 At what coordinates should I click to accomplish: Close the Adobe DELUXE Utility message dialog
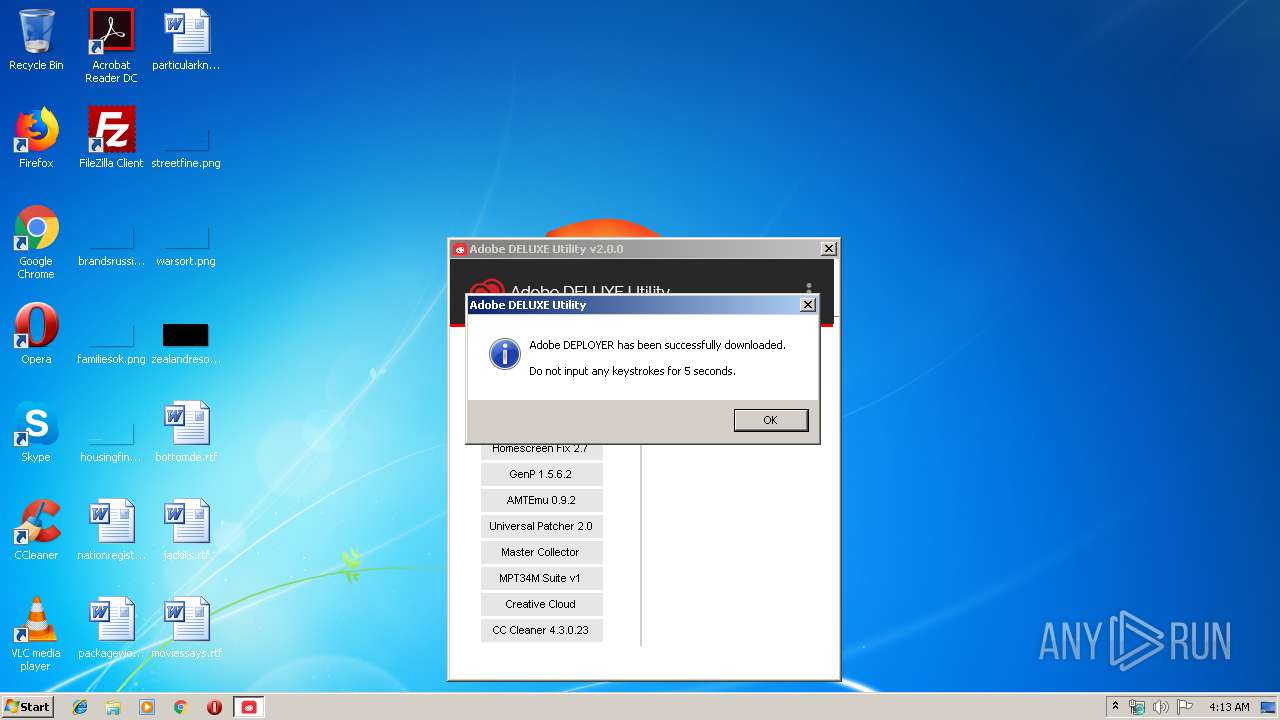pyautogui.click(x=808, y=305)
